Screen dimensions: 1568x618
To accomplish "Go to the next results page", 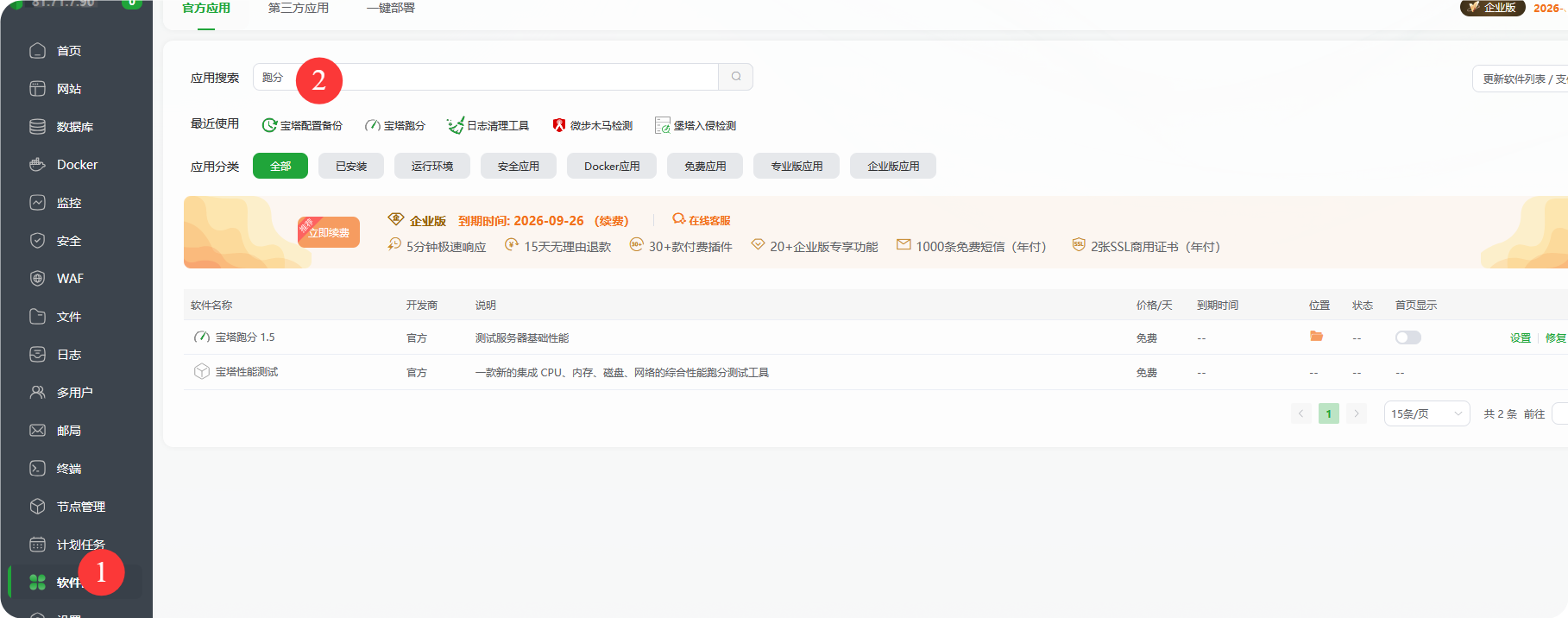I will pyautogui.click(x=1356, y=413).
